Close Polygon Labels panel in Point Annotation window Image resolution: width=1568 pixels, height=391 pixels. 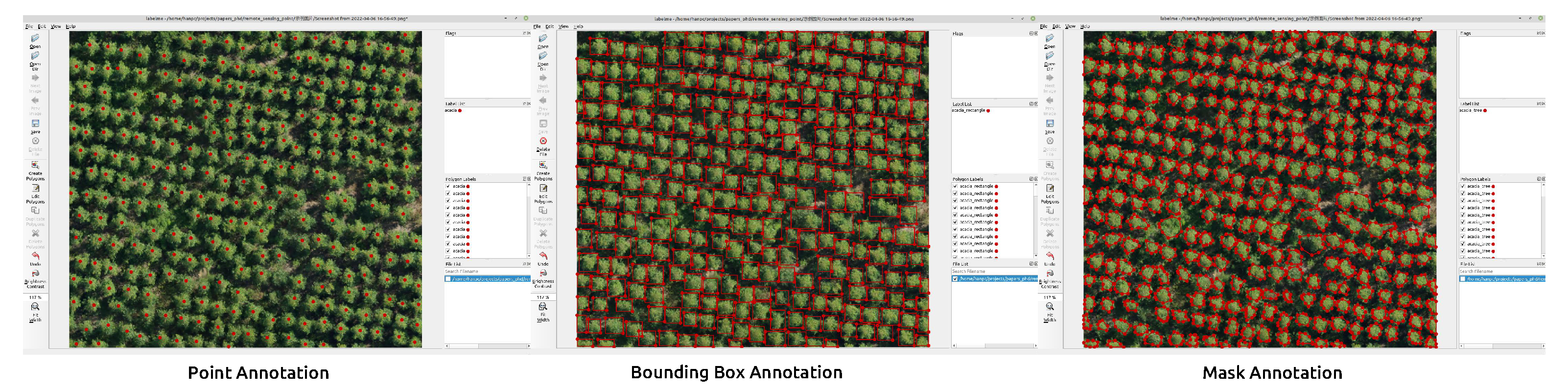click(x=528, y=179)
